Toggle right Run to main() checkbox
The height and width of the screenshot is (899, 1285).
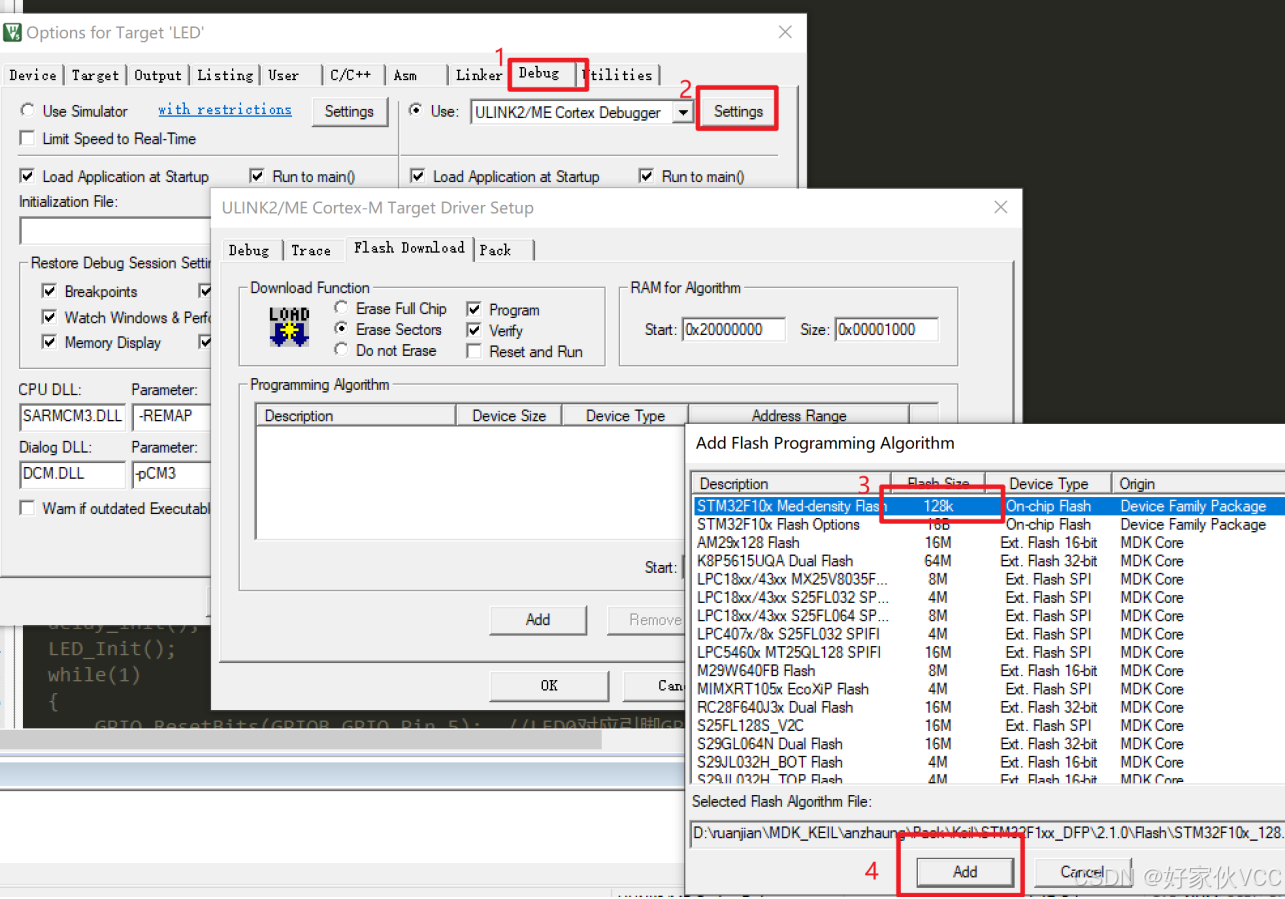[646, 176]
